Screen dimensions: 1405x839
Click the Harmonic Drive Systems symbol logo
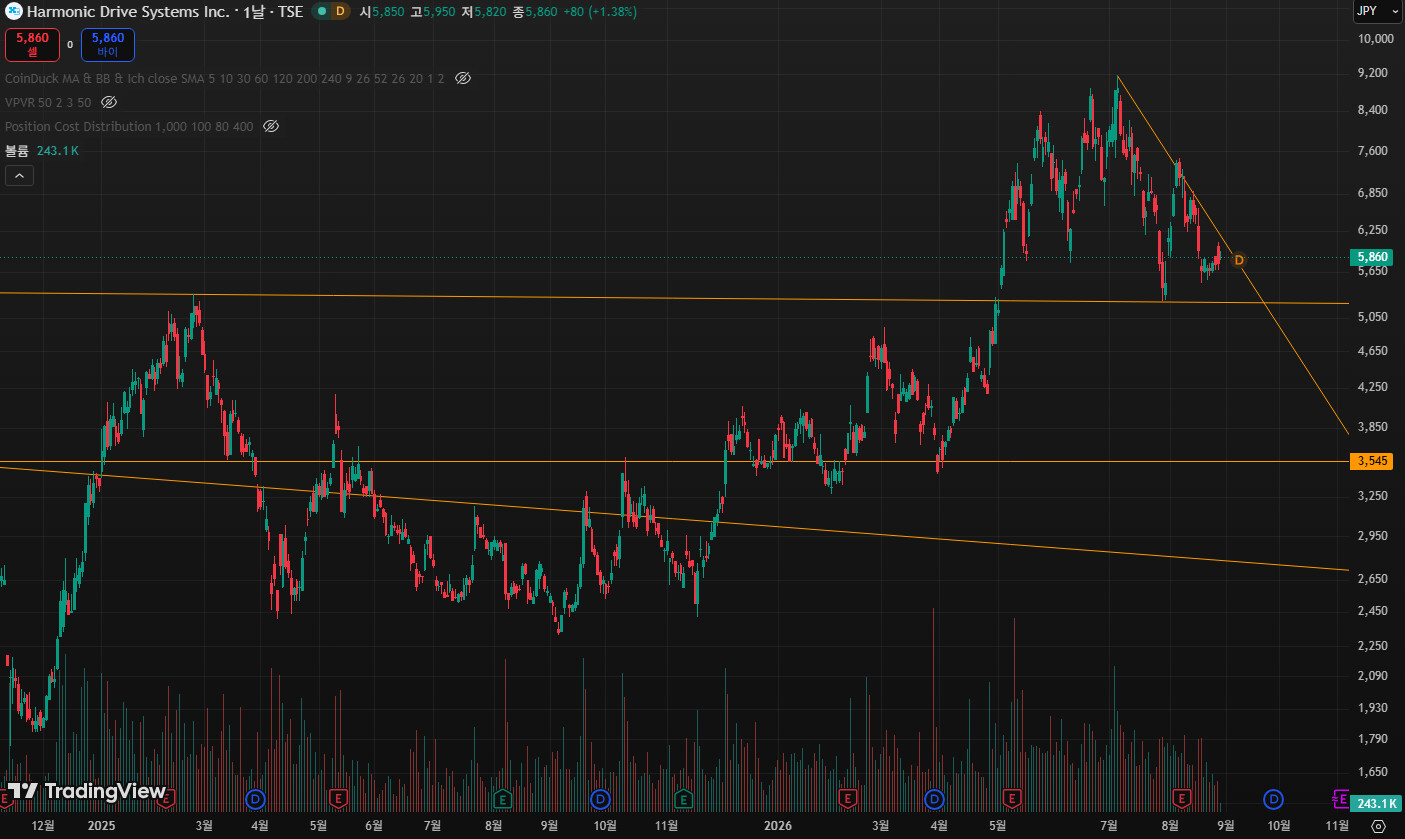tap(14, 12)
